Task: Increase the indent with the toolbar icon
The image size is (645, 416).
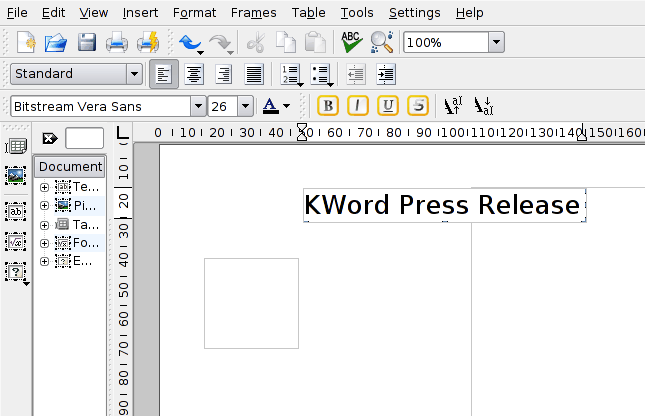Action: pyautogui.click(x=385, y=74)
